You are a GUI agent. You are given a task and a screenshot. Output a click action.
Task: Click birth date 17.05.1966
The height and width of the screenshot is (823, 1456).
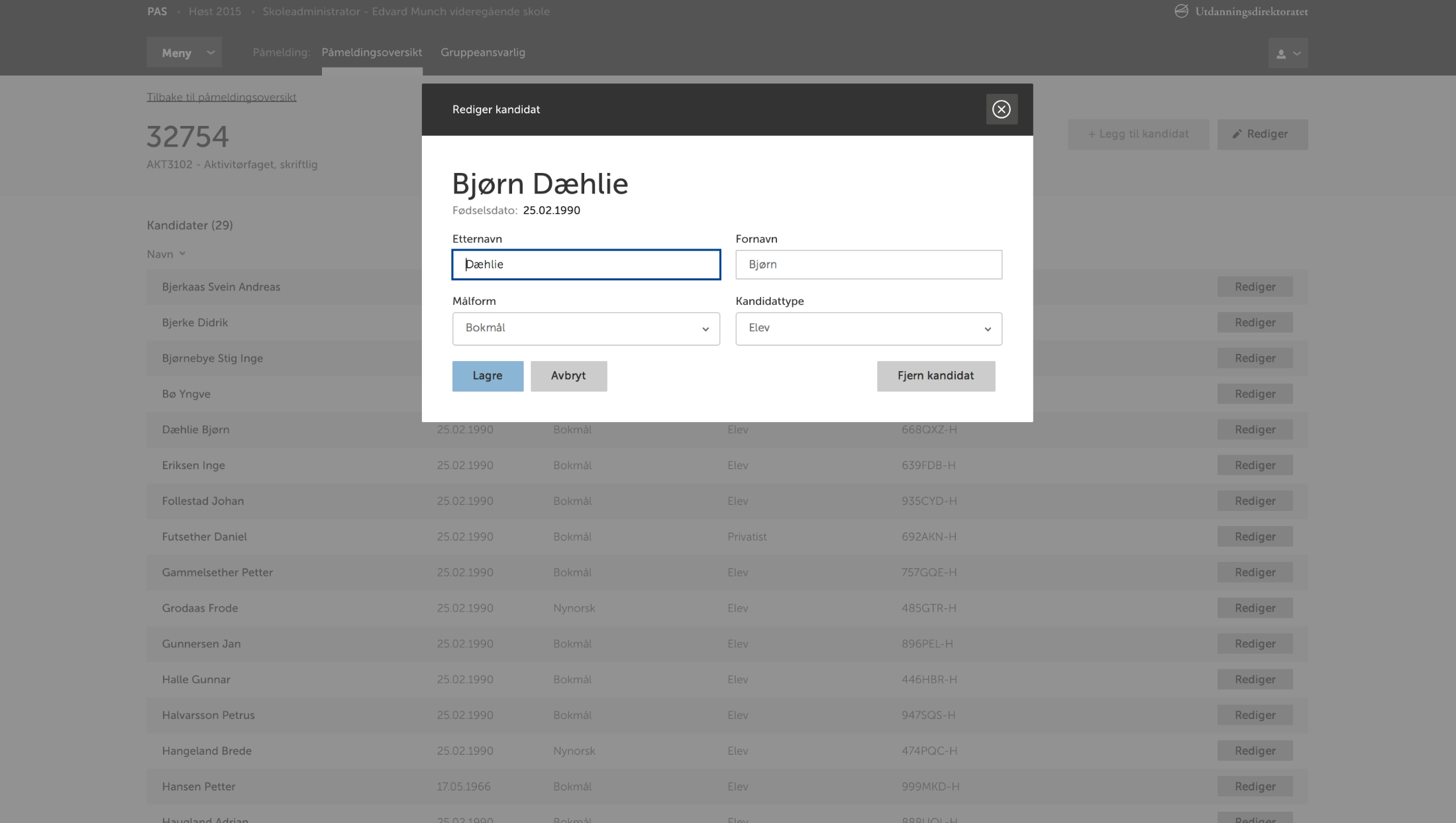click(463, 787)
